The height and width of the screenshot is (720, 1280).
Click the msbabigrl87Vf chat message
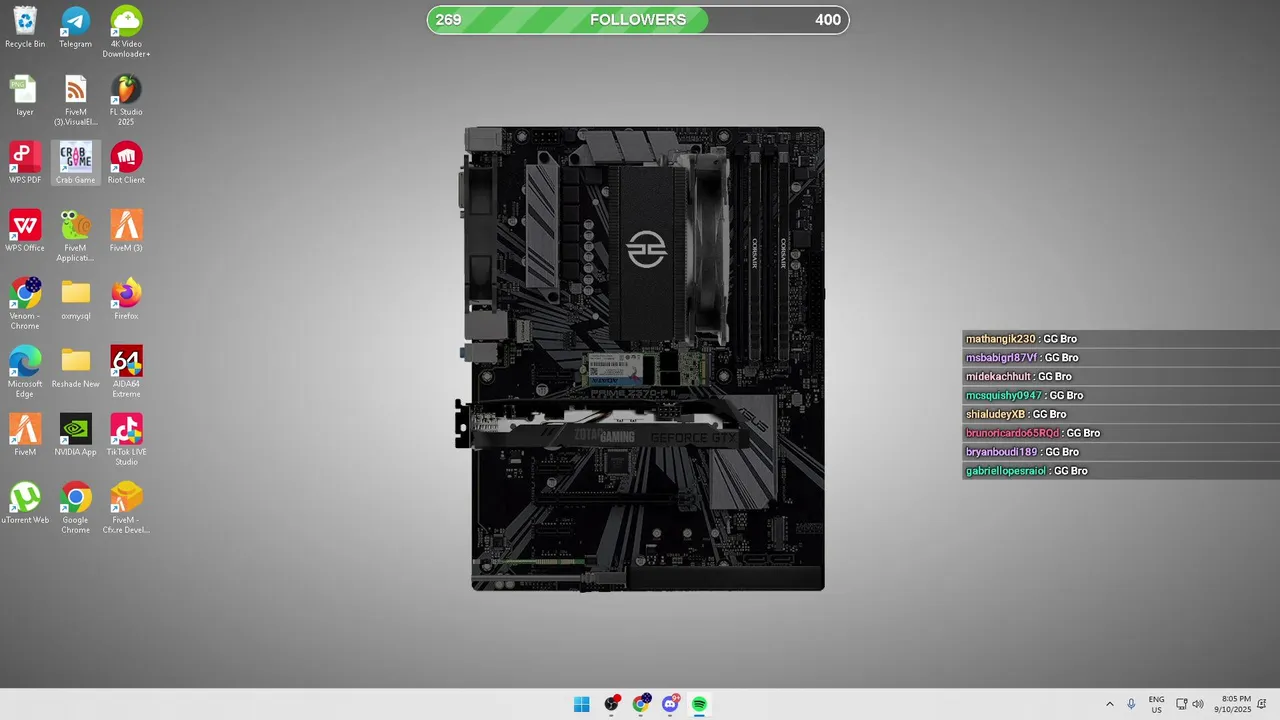[1121, 358]
